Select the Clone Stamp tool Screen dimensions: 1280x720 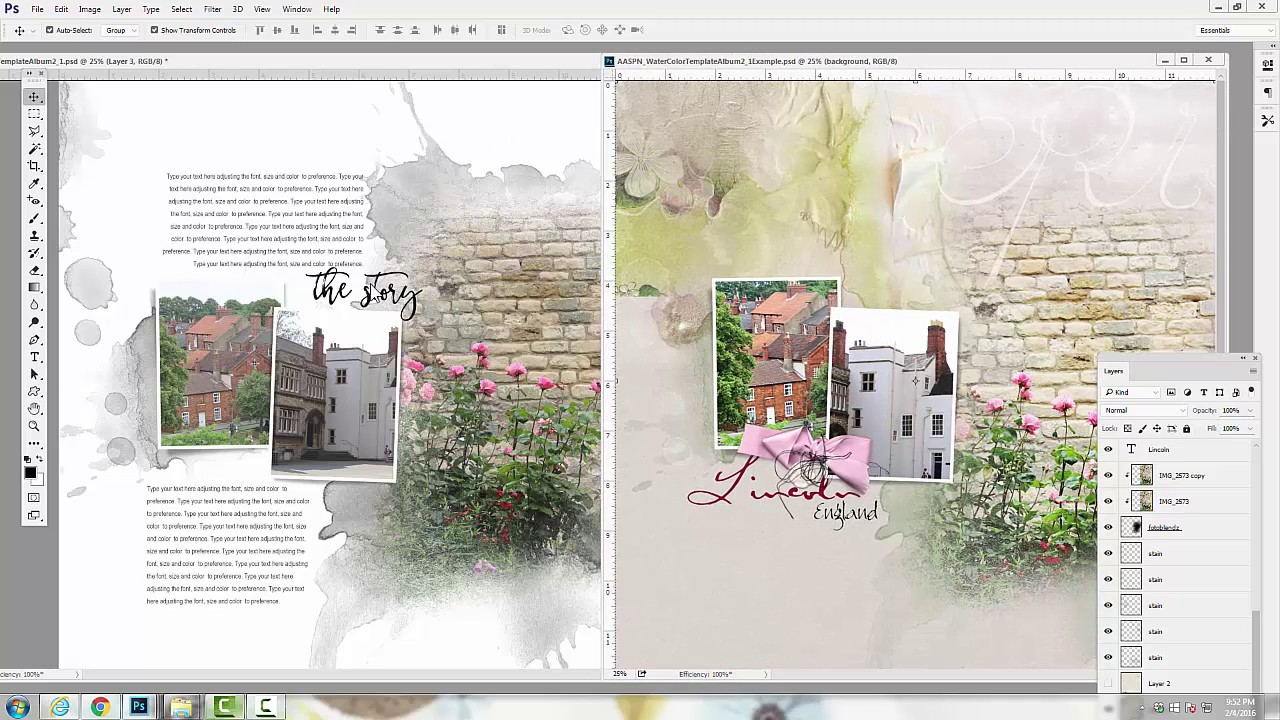pos(34,236)
